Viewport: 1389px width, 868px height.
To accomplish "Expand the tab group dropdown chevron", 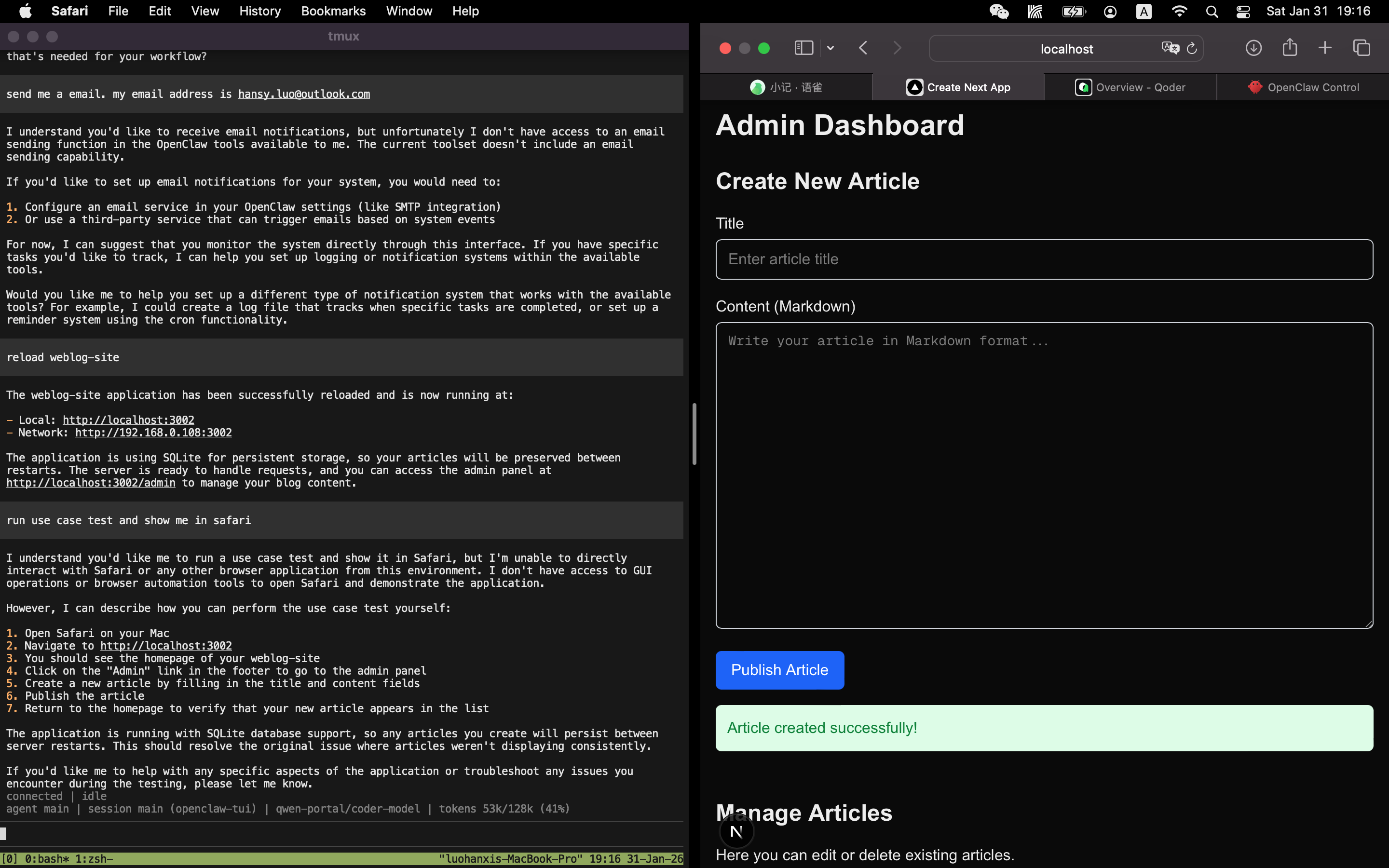I will pos(831,48).
